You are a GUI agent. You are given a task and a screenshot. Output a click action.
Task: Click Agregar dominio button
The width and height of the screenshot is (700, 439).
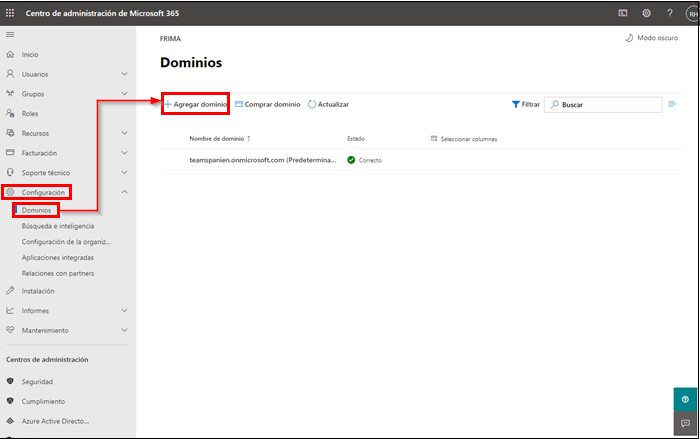(x=196, y=104)
